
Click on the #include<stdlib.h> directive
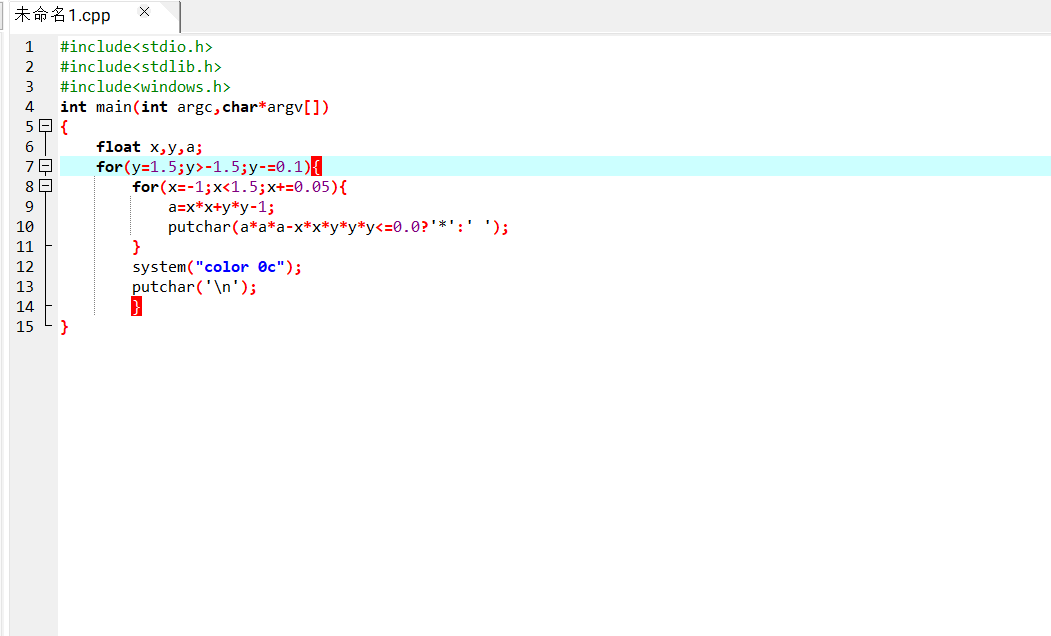(140, 67)
